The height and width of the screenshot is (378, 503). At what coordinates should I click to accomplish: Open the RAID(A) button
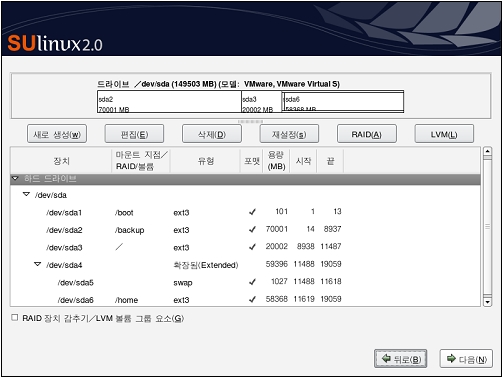coord(367,134)
